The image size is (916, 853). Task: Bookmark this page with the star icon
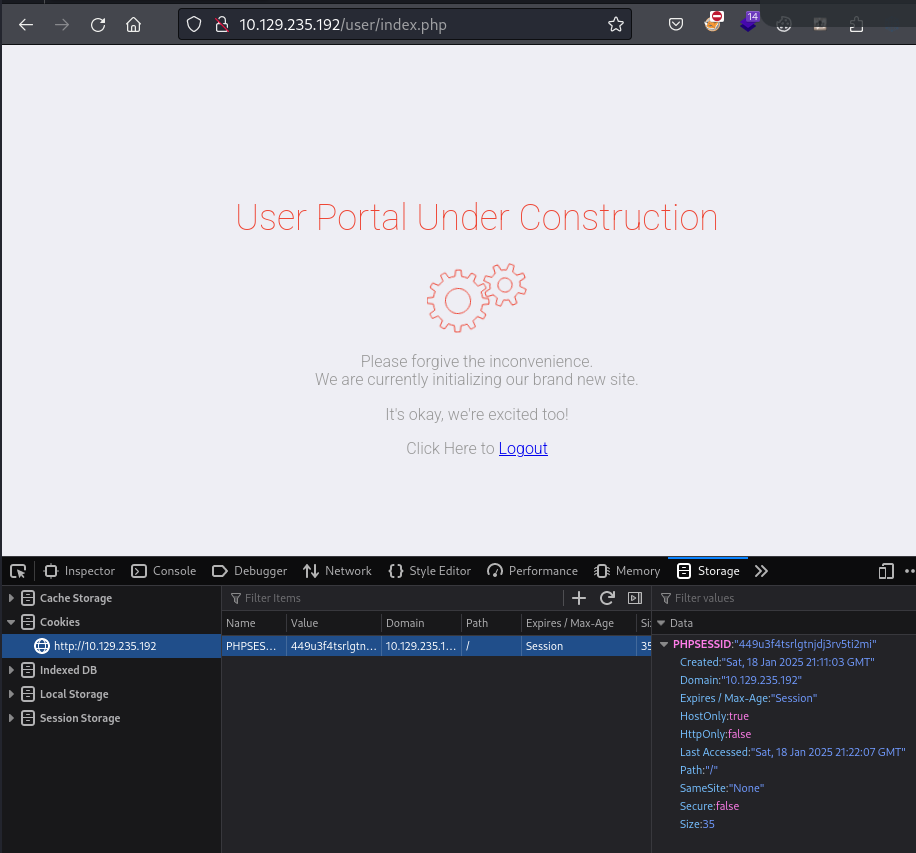615,25
